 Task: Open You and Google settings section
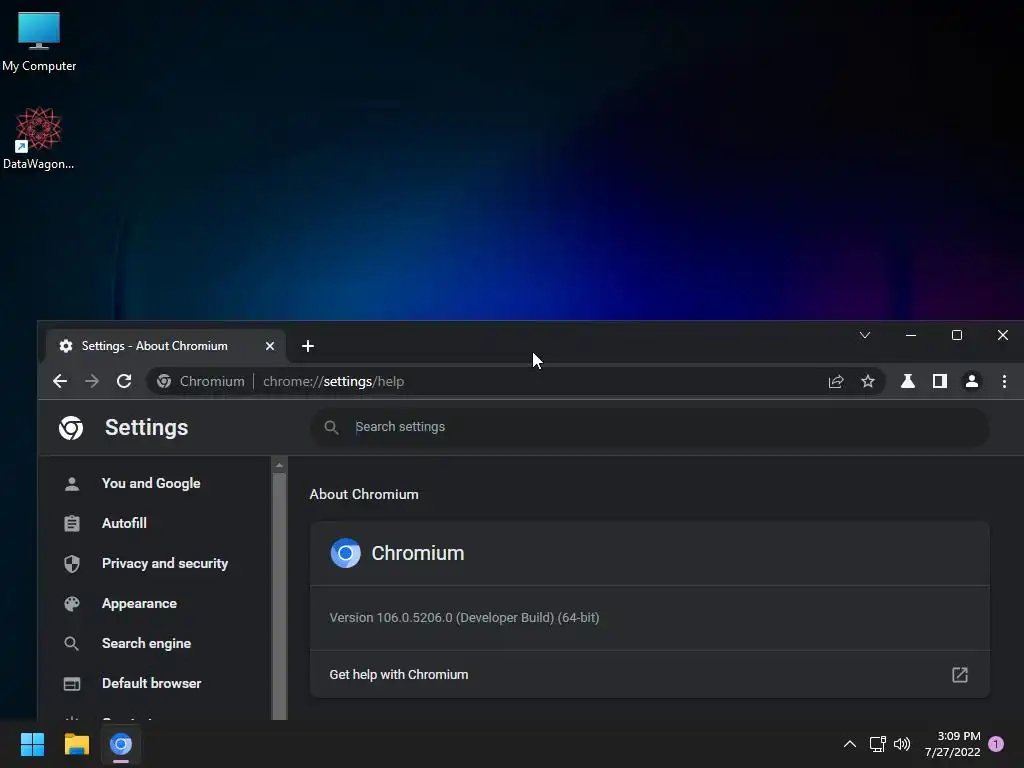(151, 483)
